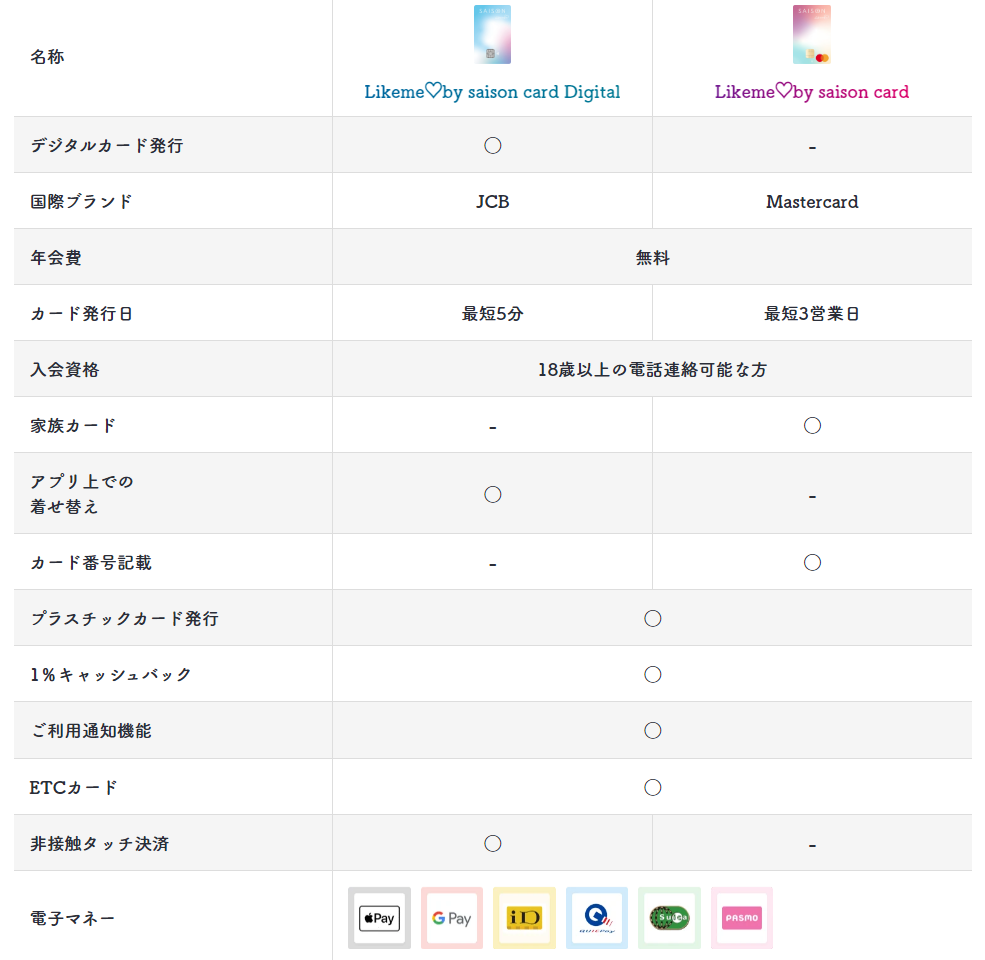985x960 pixels.
Task: Click the Apple Pay icon
Action: click(x=379, y=918)
